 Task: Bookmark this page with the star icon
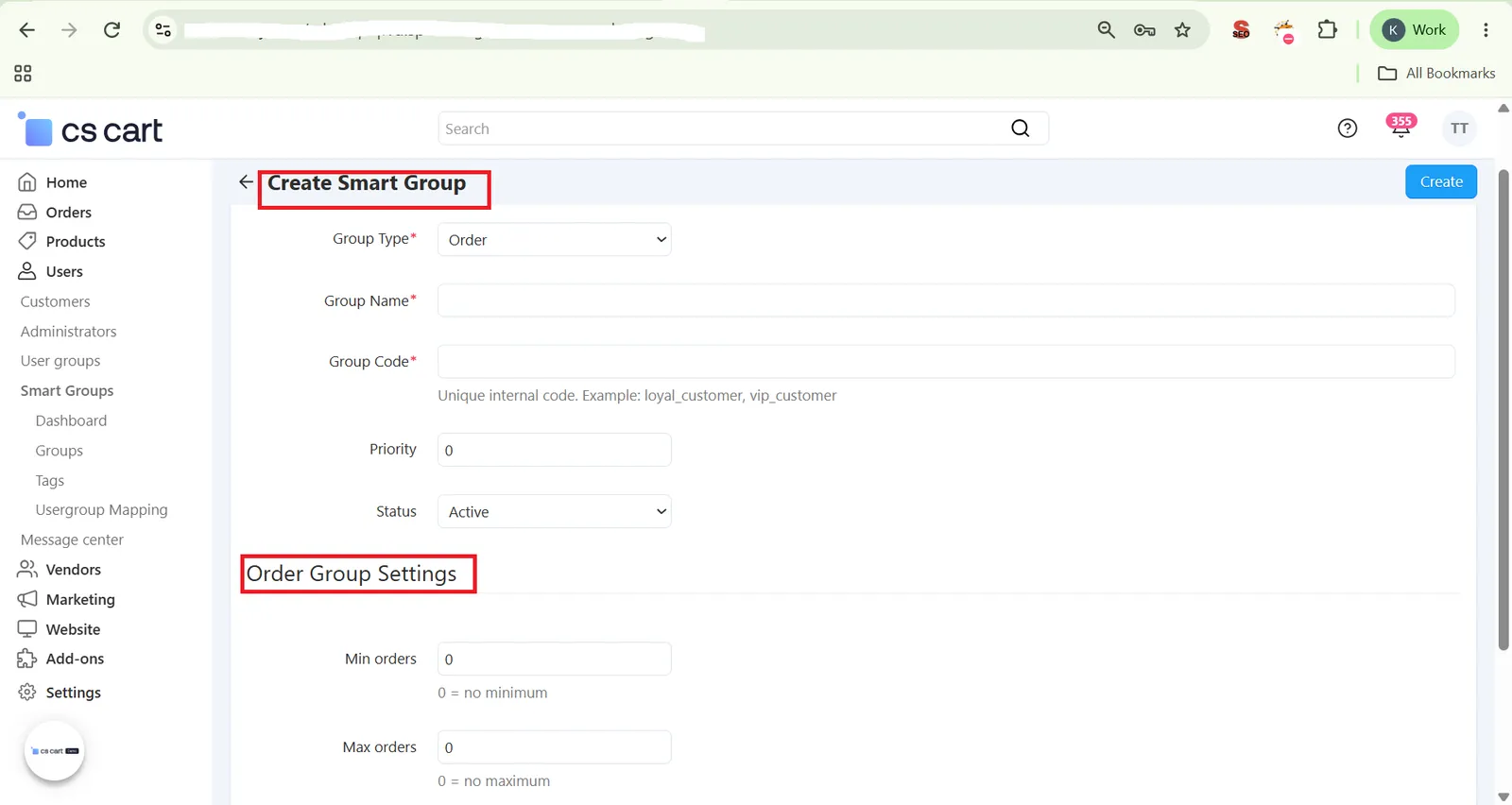pyautogui.click(x=1182, y=30)
